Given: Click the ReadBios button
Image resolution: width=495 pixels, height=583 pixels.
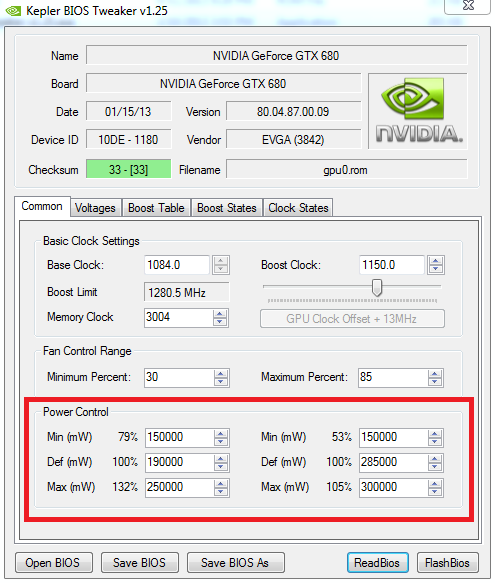Looking at the screenshot, I should (x=377, y=563).
